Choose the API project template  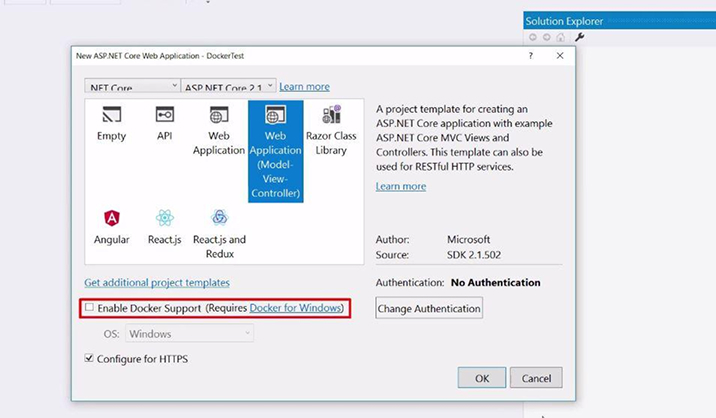click(x=165, y=124)
